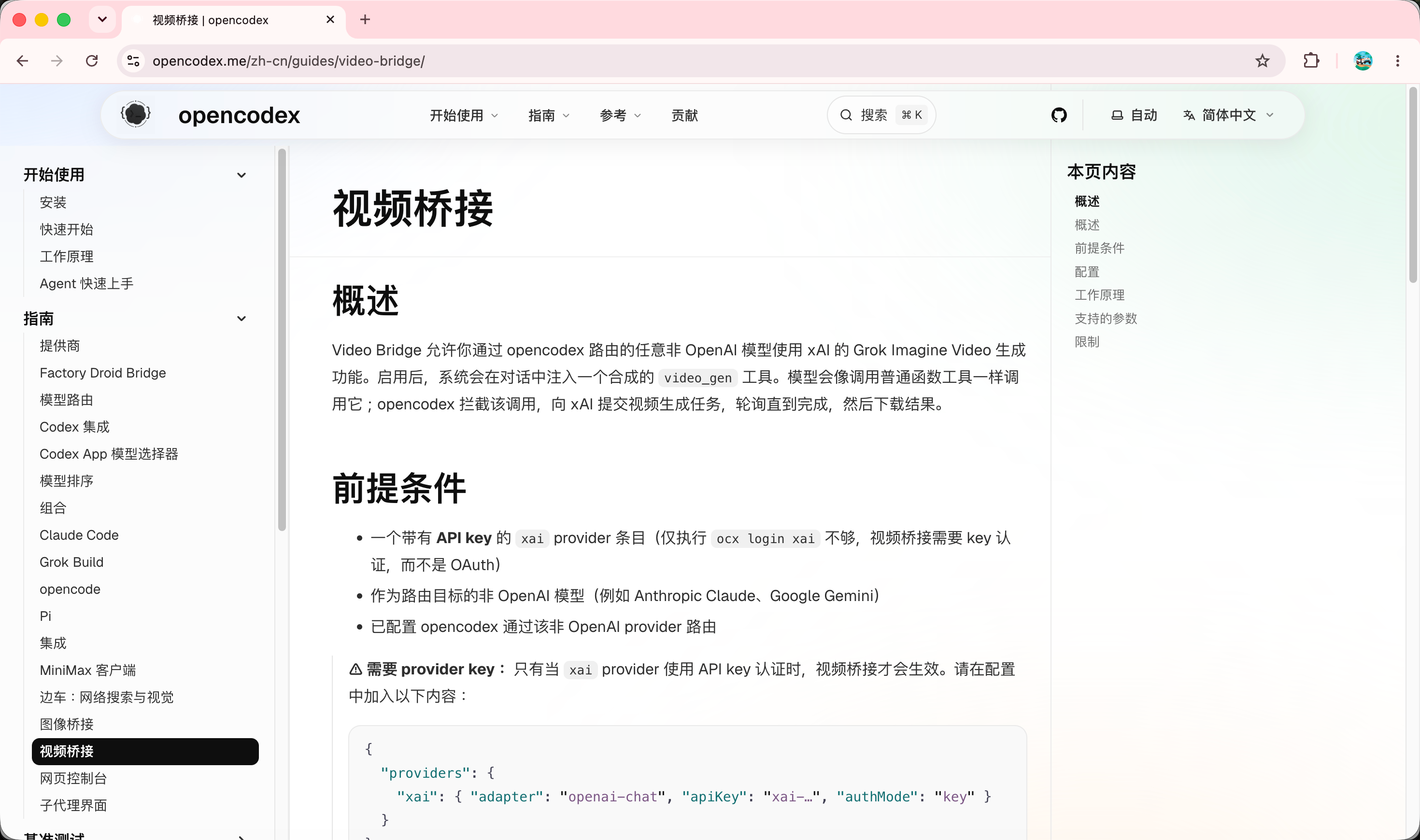Open the GitHub repository icon
The width and height of the screenshot is (1420, 840).
tap(1059, 115)
